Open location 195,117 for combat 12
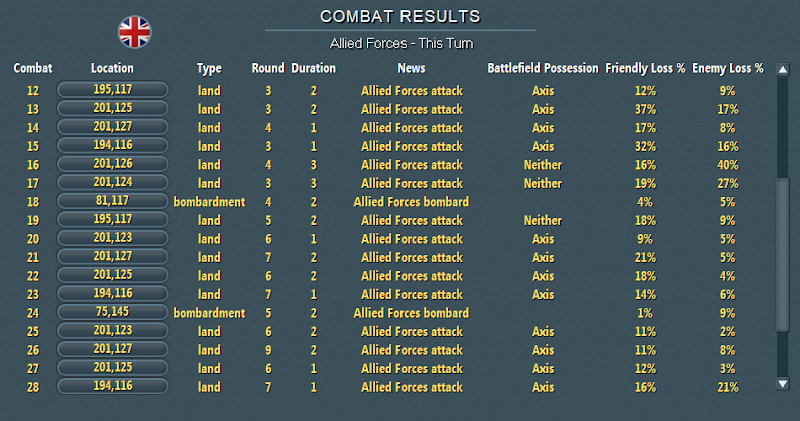The width and height of the screenshot is (800, 421). (x=113, y=90)
